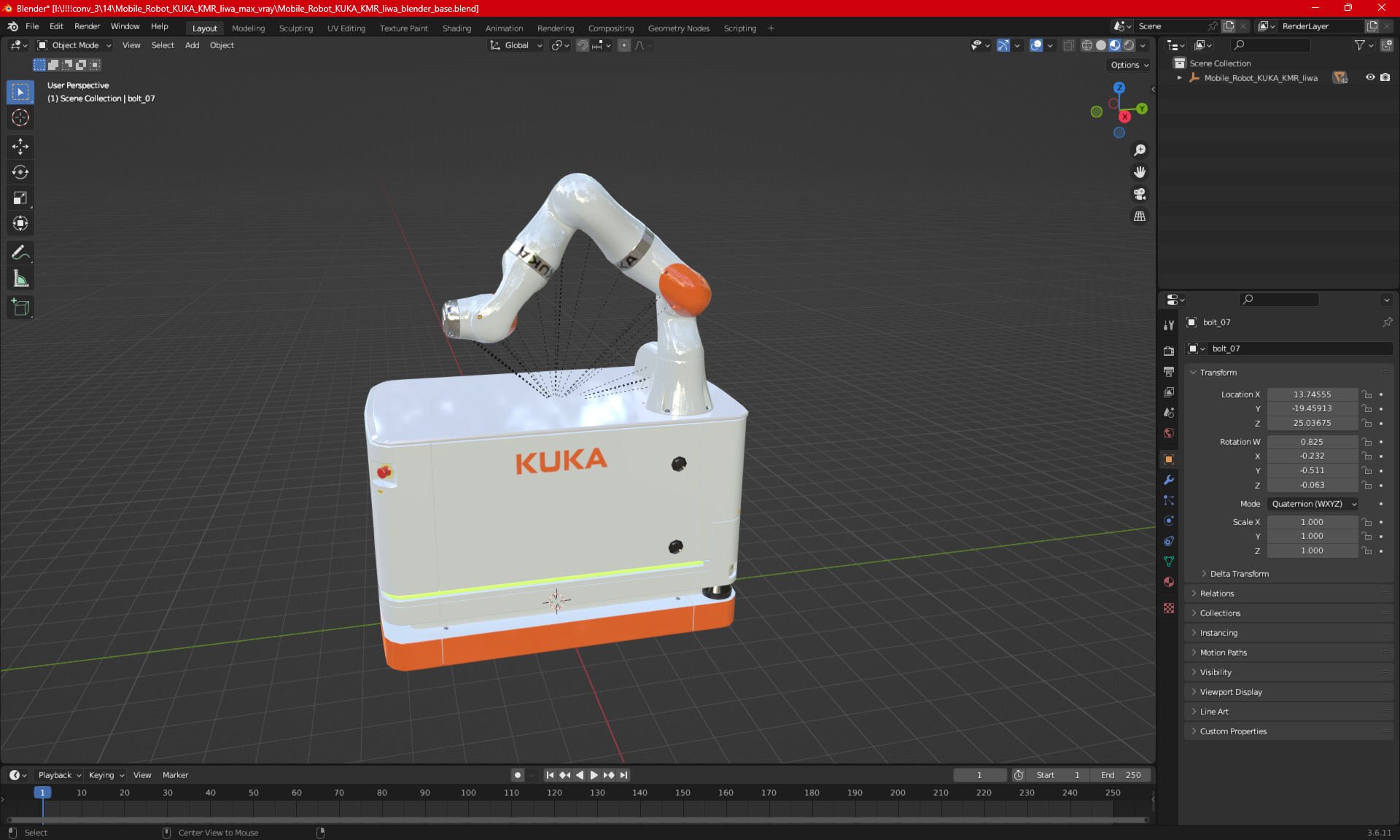Screen dimensions: 1400x840
Task: Select the Select Box tool
Action: point(20,92)
